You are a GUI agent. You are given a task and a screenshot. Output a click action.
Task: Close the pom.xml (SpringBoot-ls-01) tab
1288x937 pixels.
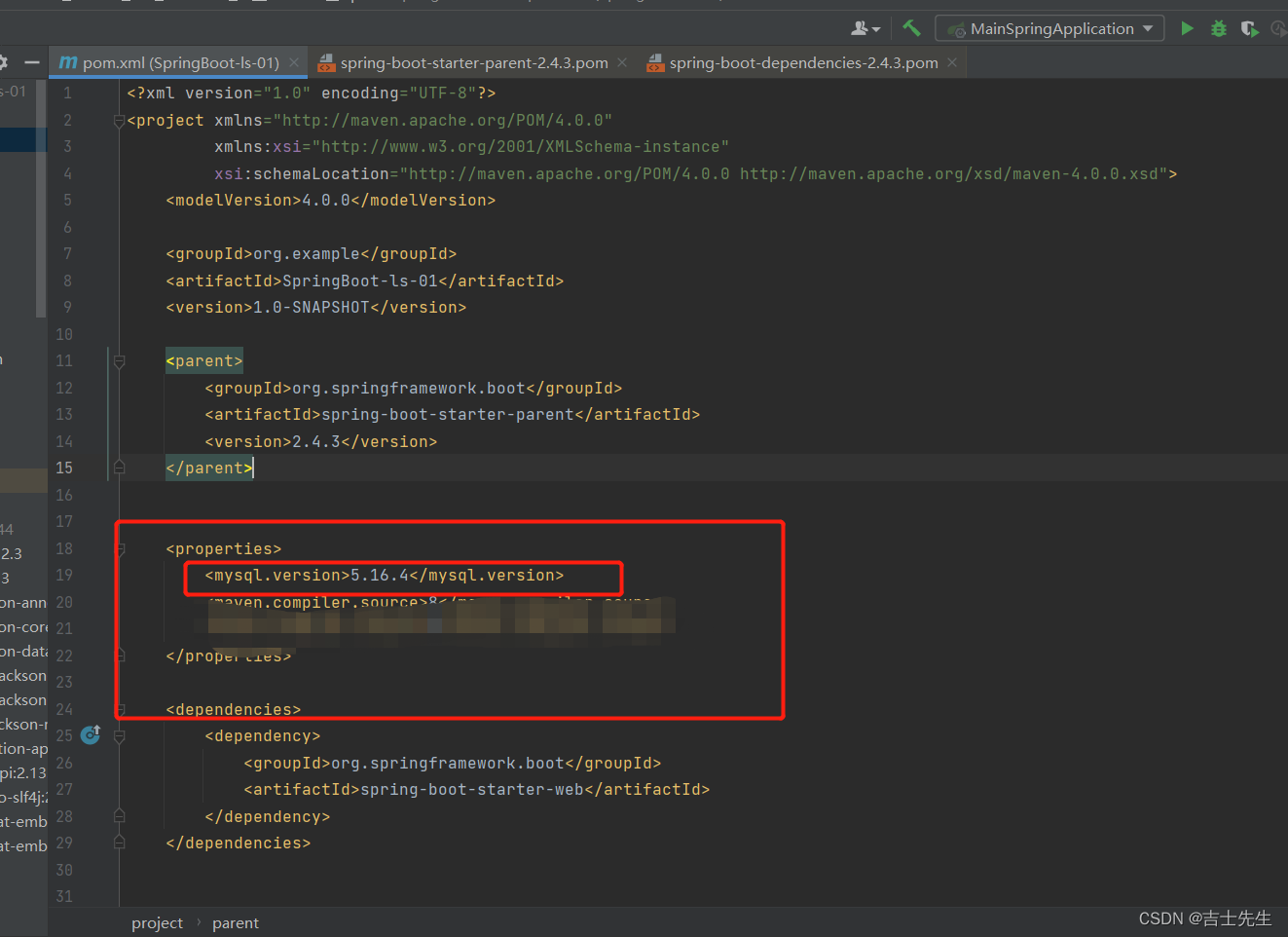(294, 62)
